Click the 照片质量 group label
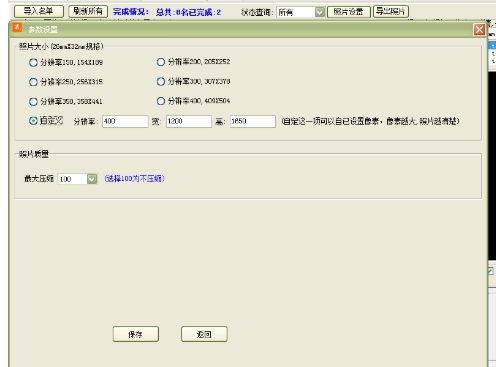 point(34,154)
